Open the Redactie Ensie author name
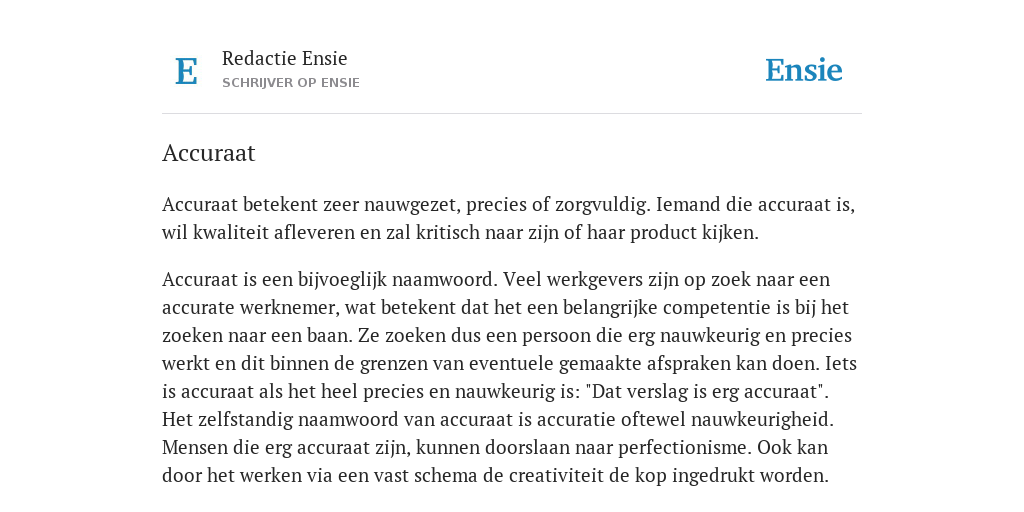Screen dimensions: 1024x512 (x=285, y=58)
